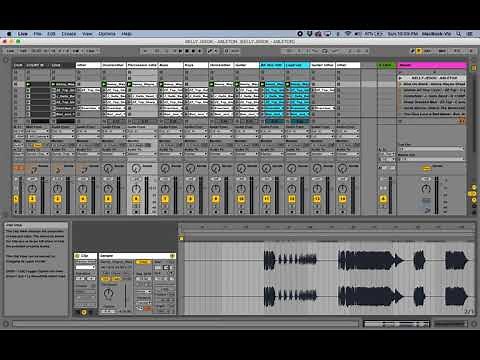Click the yellow preview/cue button on Master track
The image size is (480, 360).
coord(427,169)
